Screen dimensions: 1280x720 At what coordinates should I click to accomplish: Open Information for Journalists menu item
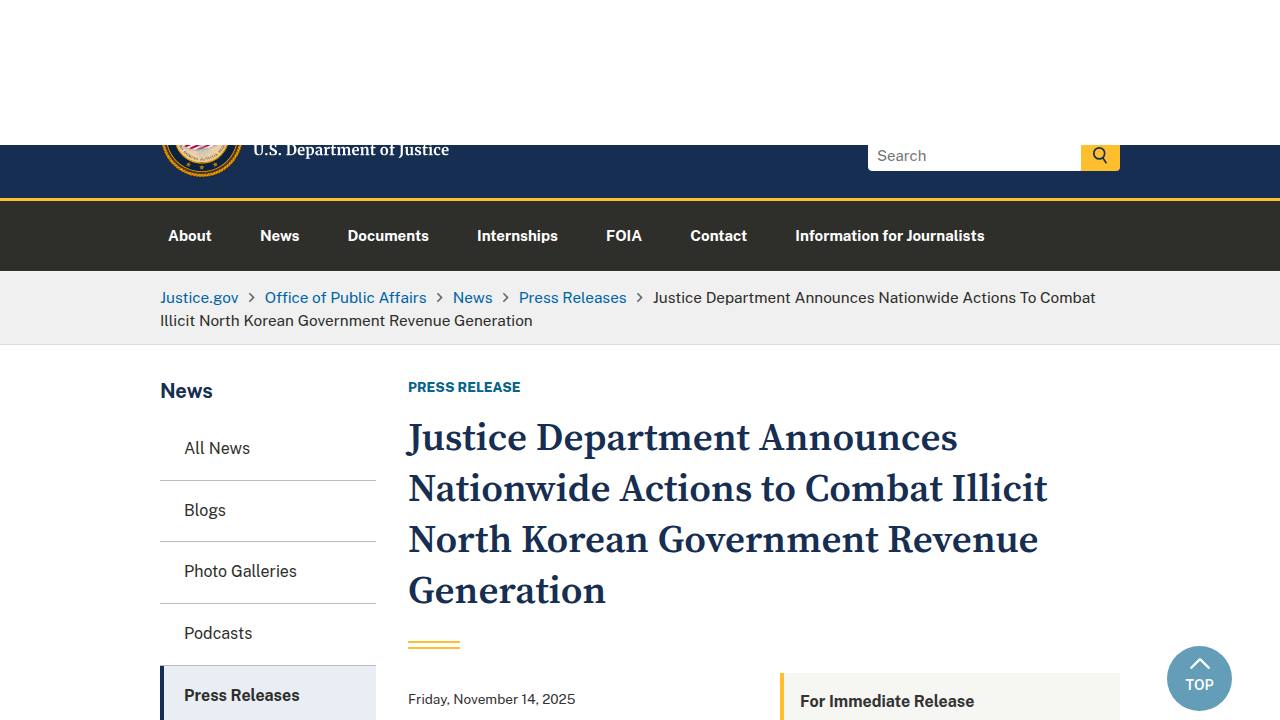(890, 236)
